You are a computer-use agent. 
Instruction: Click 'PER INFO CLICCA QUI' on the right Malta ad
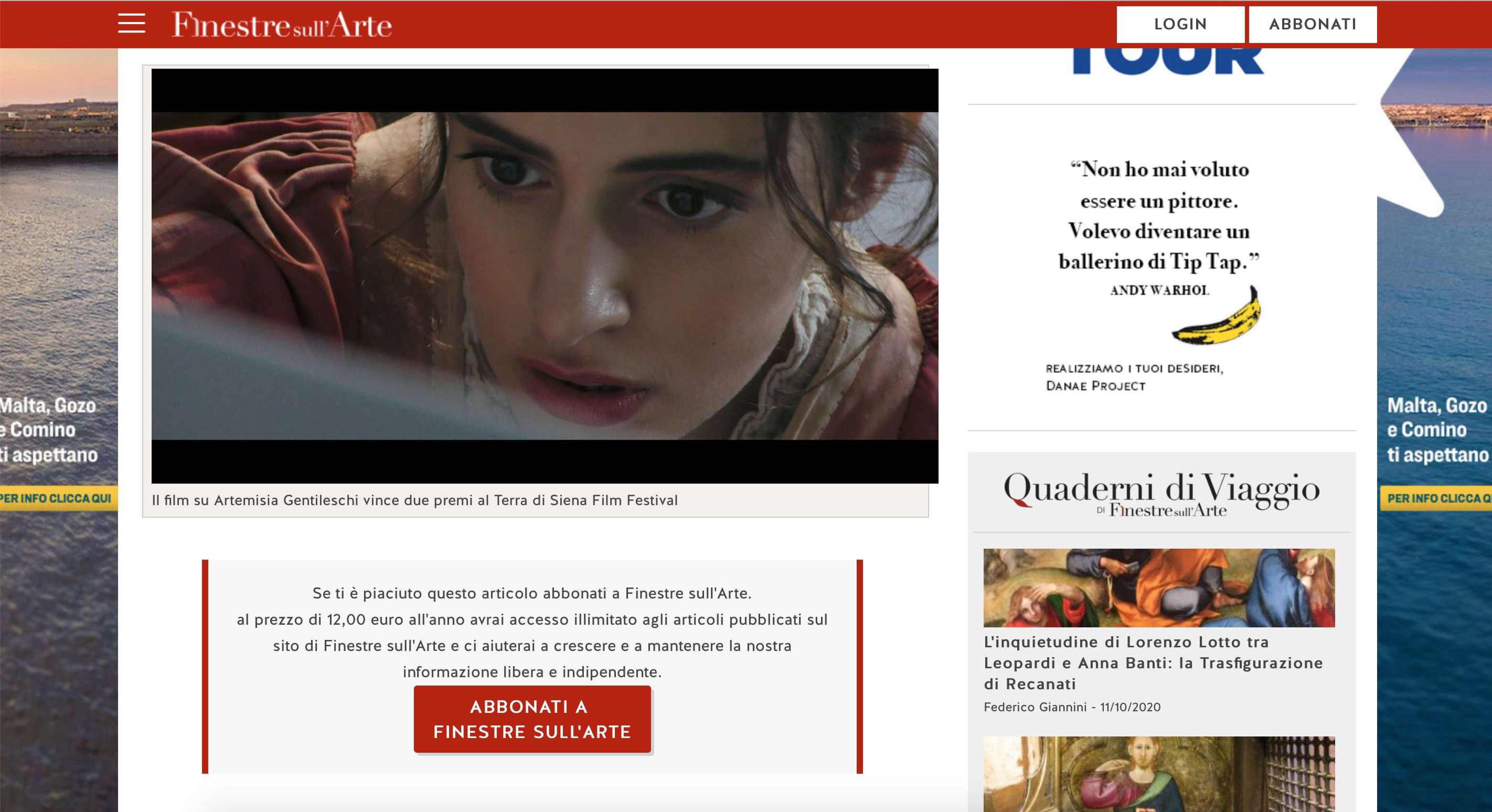1436,498
